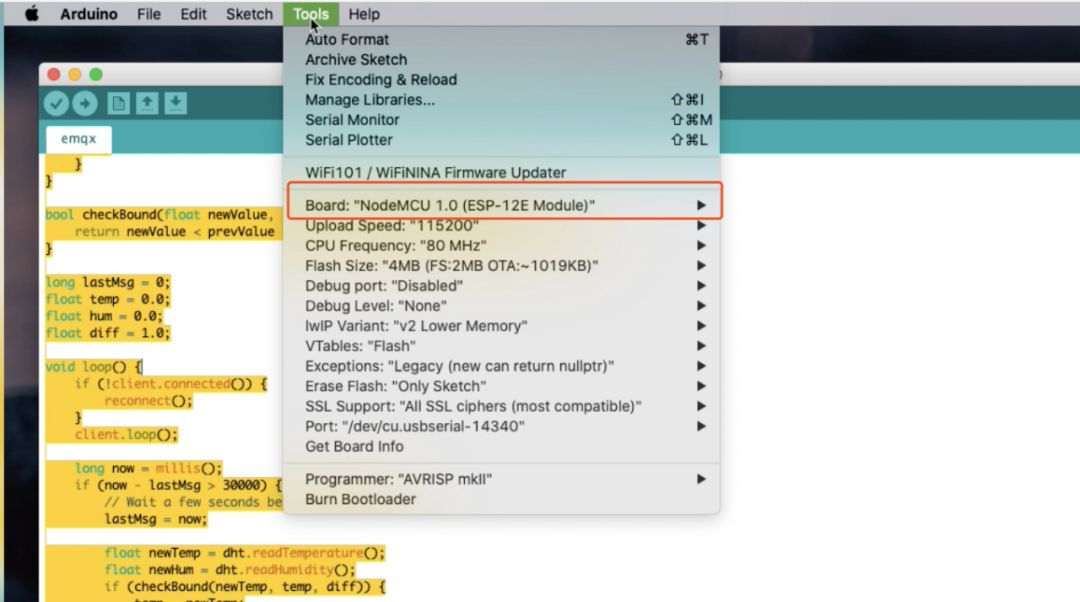Expand the Debug Level None submenu

point(501,306)
